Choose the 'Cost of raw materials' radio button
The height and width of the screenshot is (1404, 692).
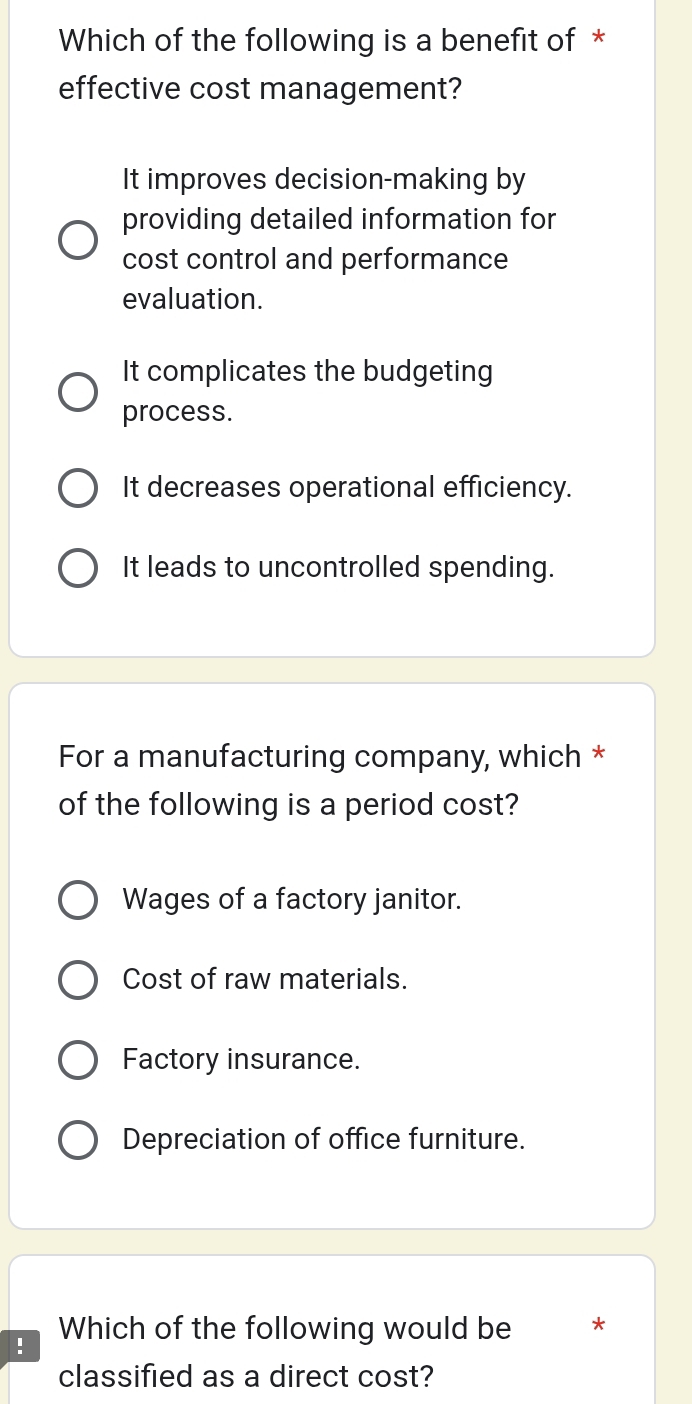(x=78, y=980)
